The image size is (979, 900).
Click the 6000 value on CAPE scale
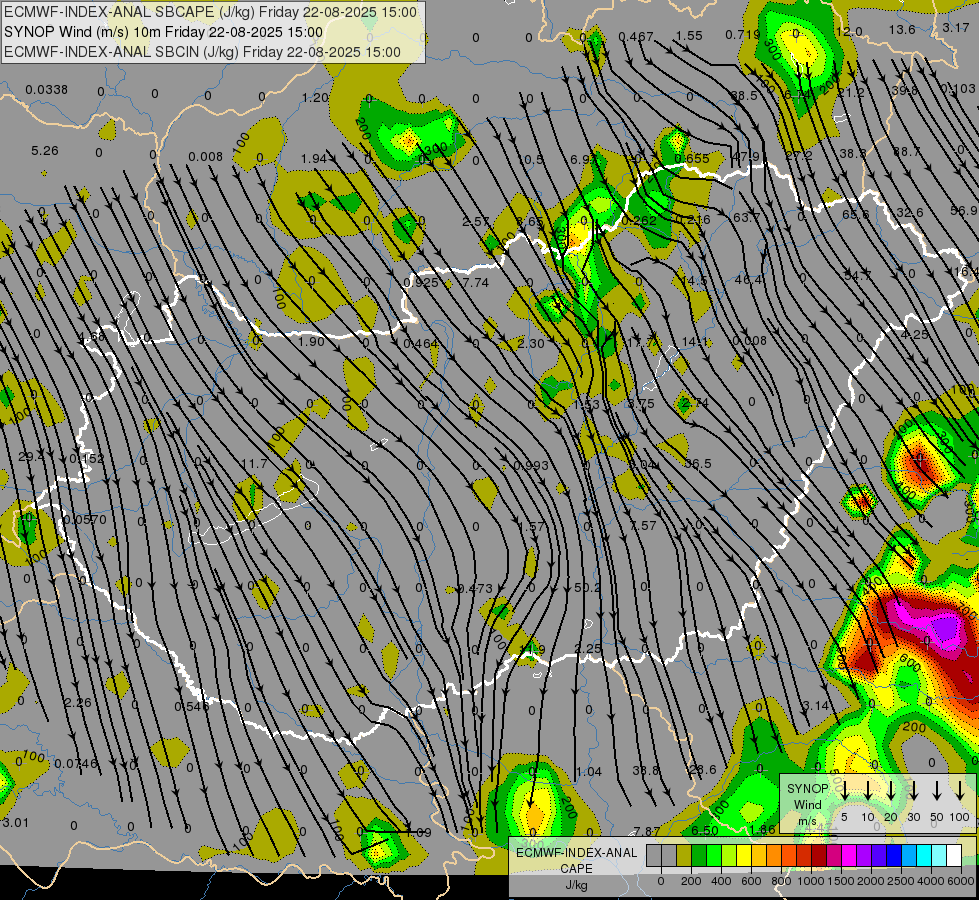(962, 881)
